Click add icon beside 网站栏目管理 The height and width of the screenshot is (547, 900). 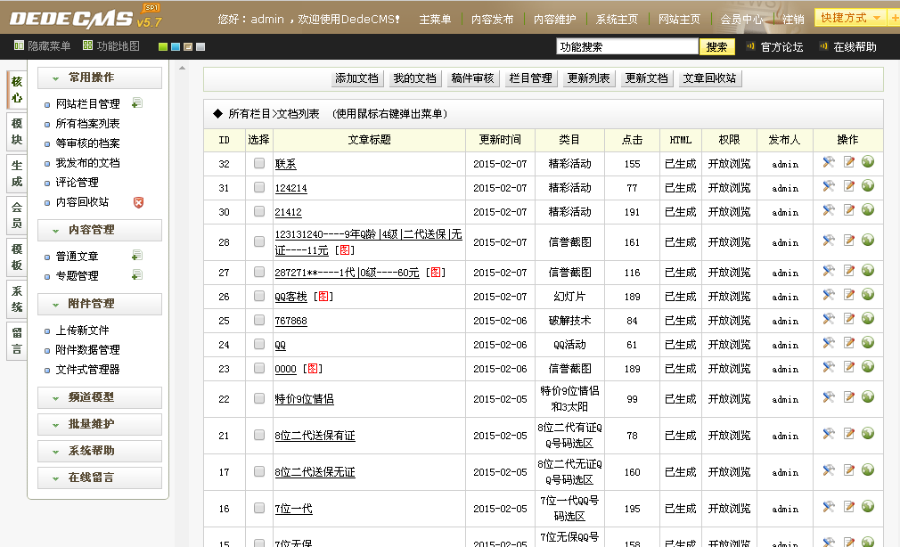coord(137,103)
